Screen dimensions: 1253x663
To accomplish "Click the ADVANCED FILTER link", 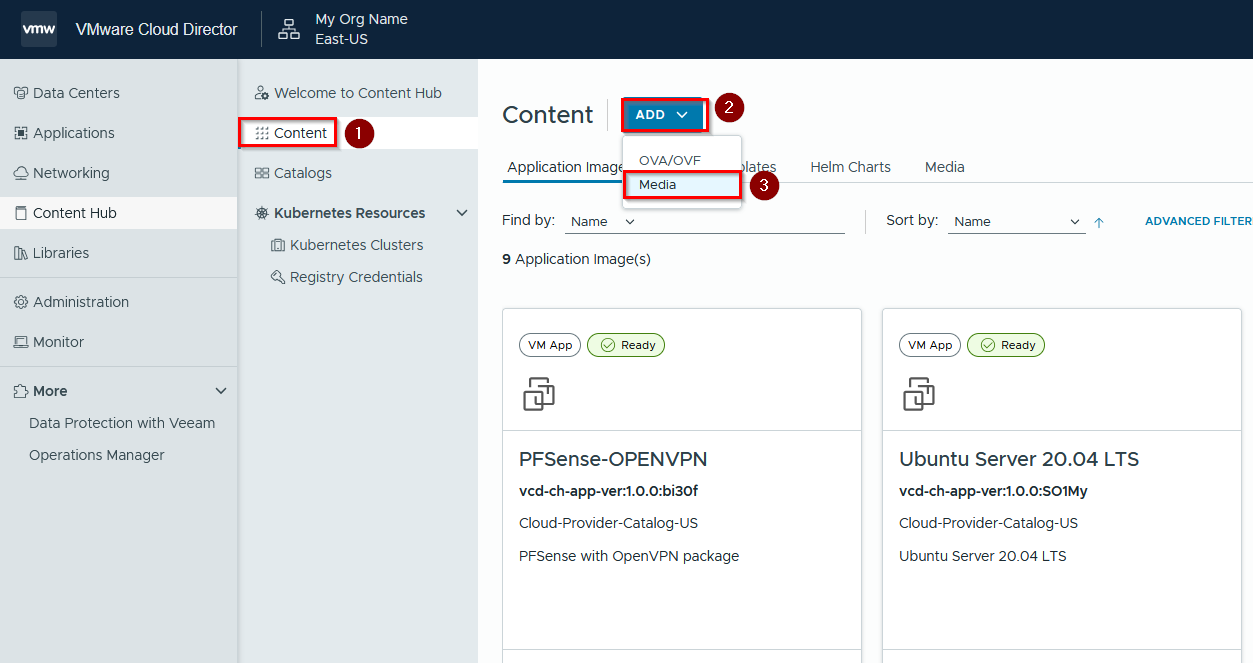I will click(x=1198, y=221).
